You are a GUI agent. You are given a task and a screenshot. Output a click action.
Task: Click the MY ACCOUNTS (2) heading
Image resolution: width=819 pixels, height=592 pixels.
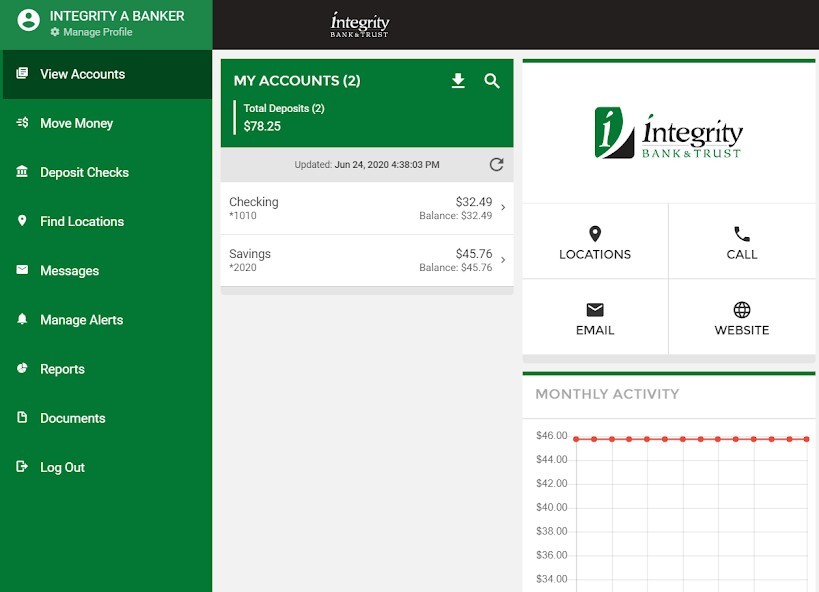(297, 80)
